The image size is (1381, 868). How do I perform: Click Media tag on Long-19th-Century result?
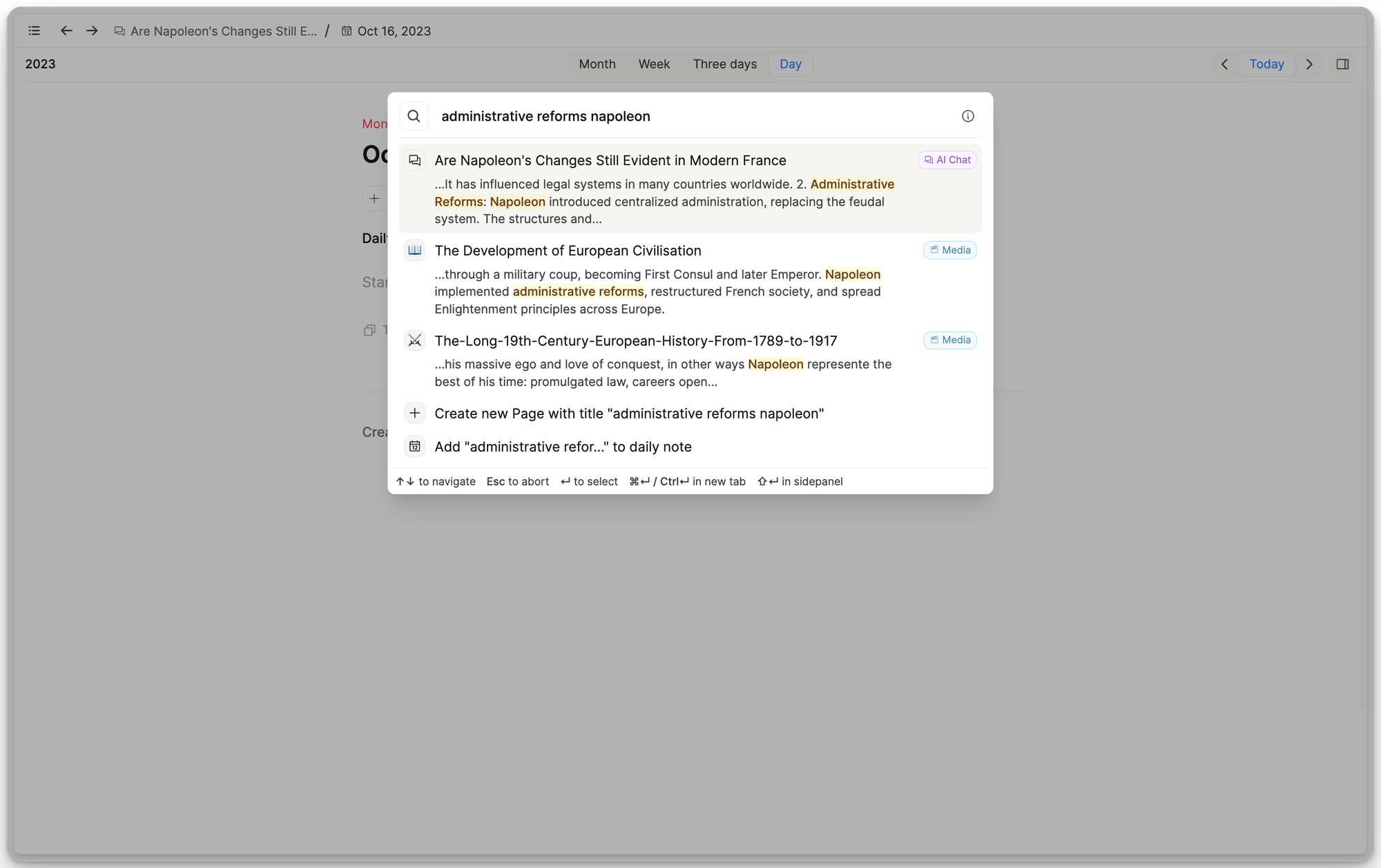click(949, 340)
